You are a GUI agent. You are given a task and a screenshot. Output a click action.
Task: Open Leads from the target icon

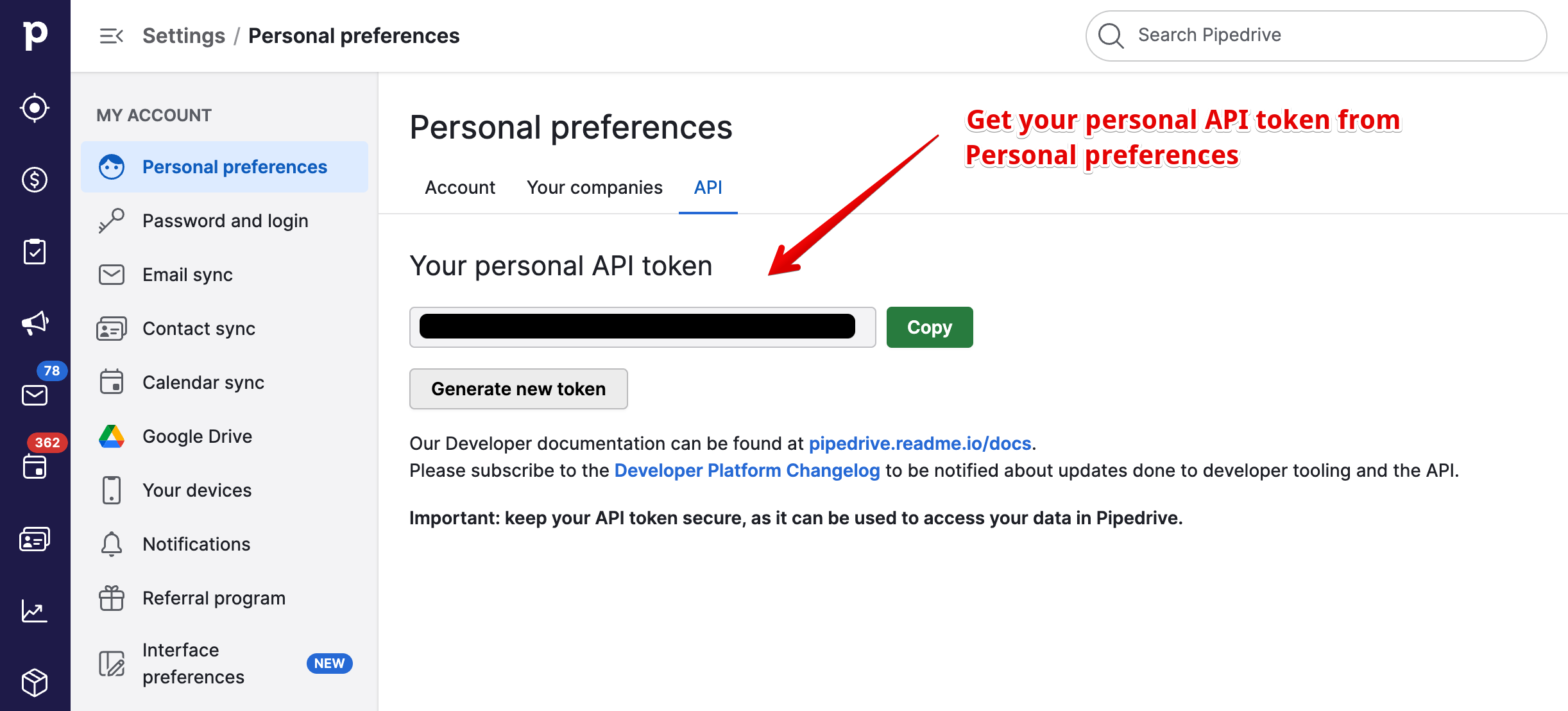tap(35, 108)
